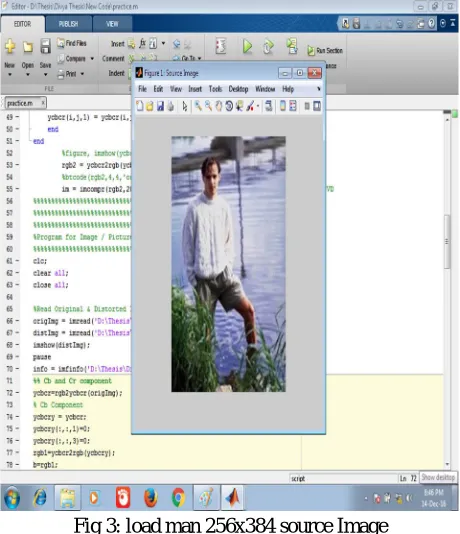Click the Compare files button

pyautogui.click(x=72, y=59)
